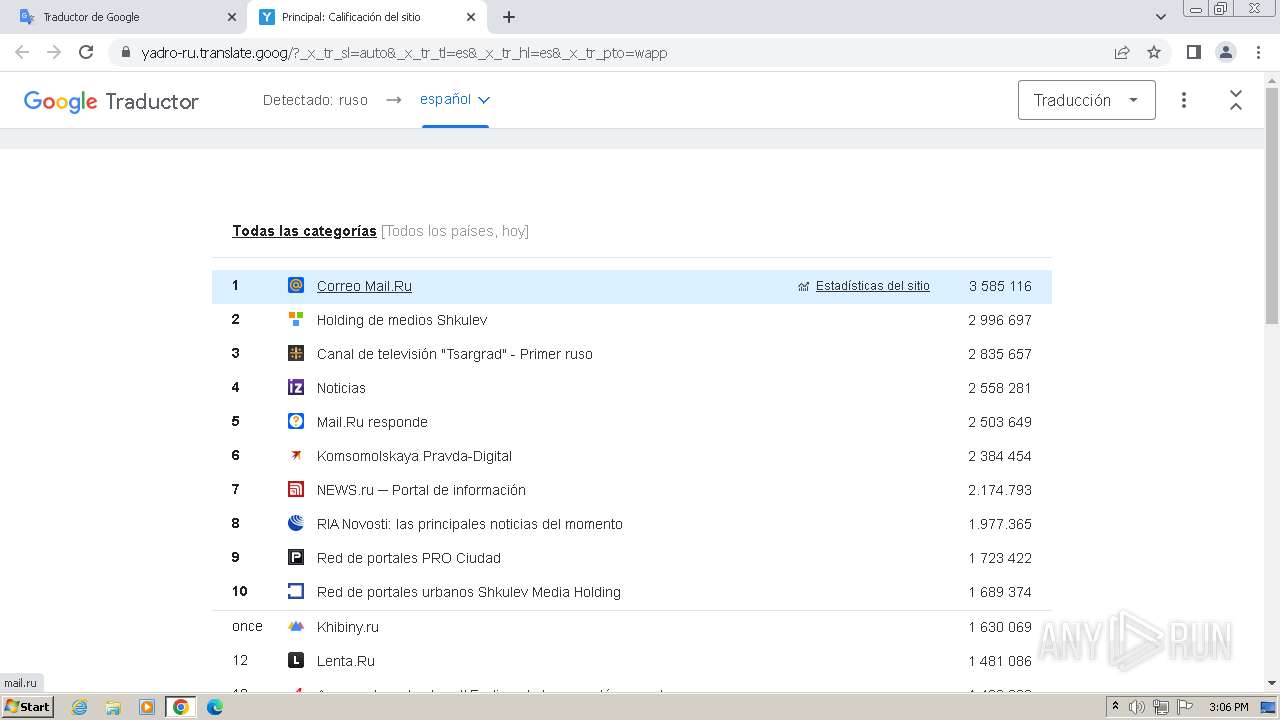Viewport: 1280px width, 720px height.
Task: Open Google Translate more options menu
Action: [1184, 100]
